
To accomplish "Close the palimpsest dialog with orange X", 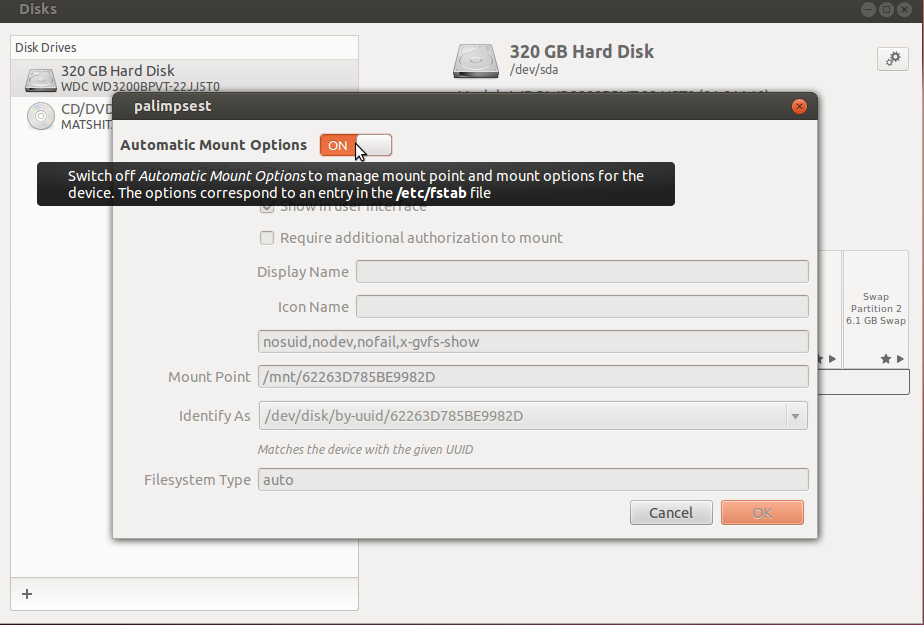I will coord(799,106).
